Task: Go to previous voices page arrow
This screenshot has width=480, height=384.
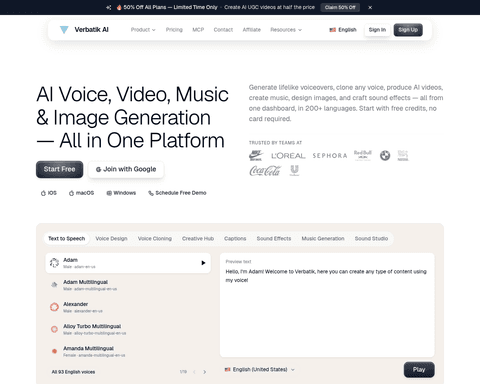Action: click(194, 372)
